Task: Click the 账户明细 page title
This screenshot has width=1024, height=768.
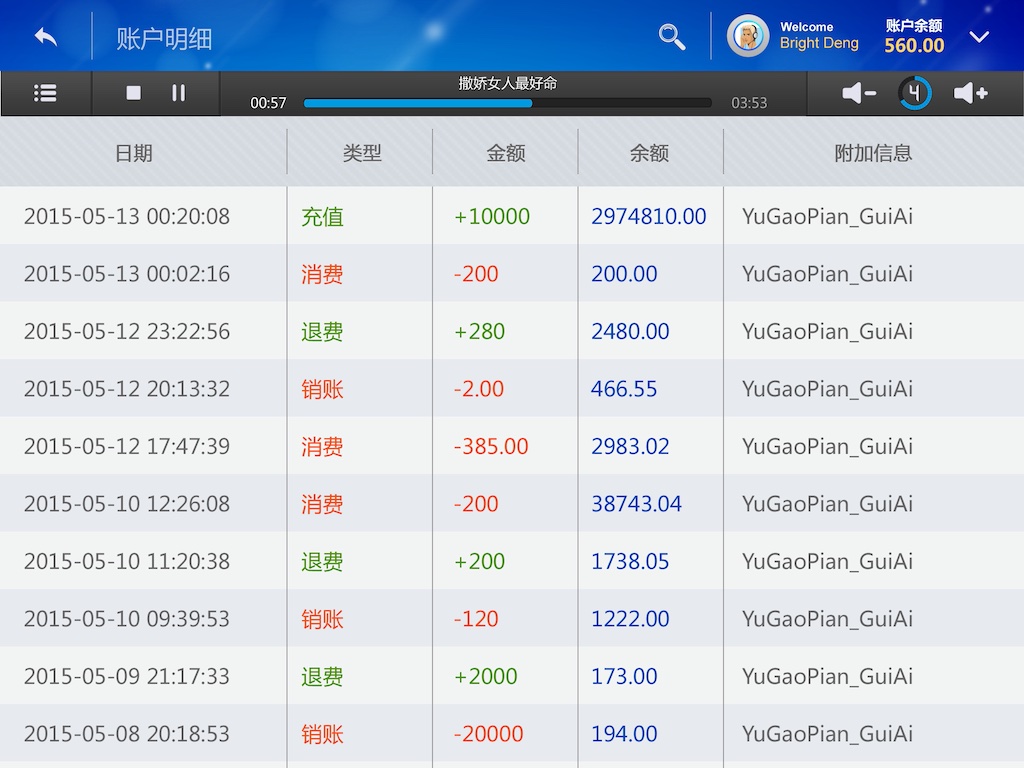Action: pyautogui.click(x=164, y=39)
